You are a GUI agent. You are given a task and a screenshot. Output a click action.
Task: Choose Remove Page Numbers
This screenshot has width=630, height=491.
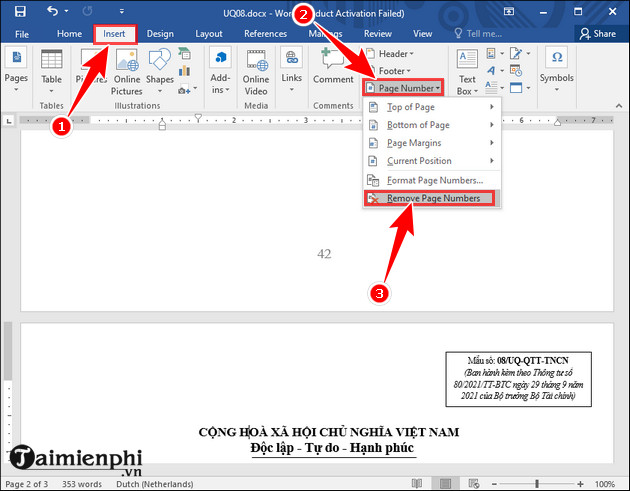430,198
